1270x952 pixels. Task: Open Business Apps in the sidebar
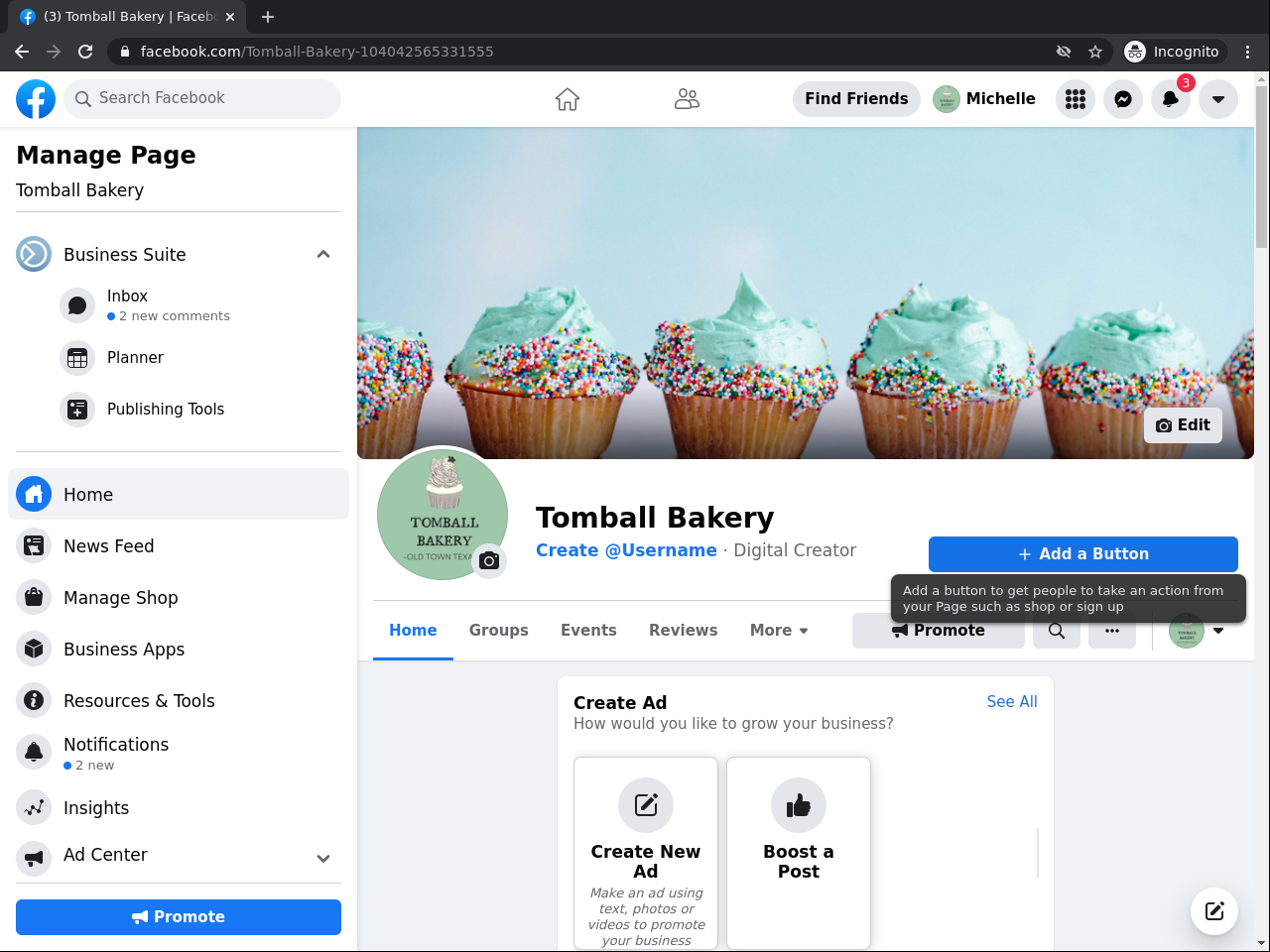[179, 649]
